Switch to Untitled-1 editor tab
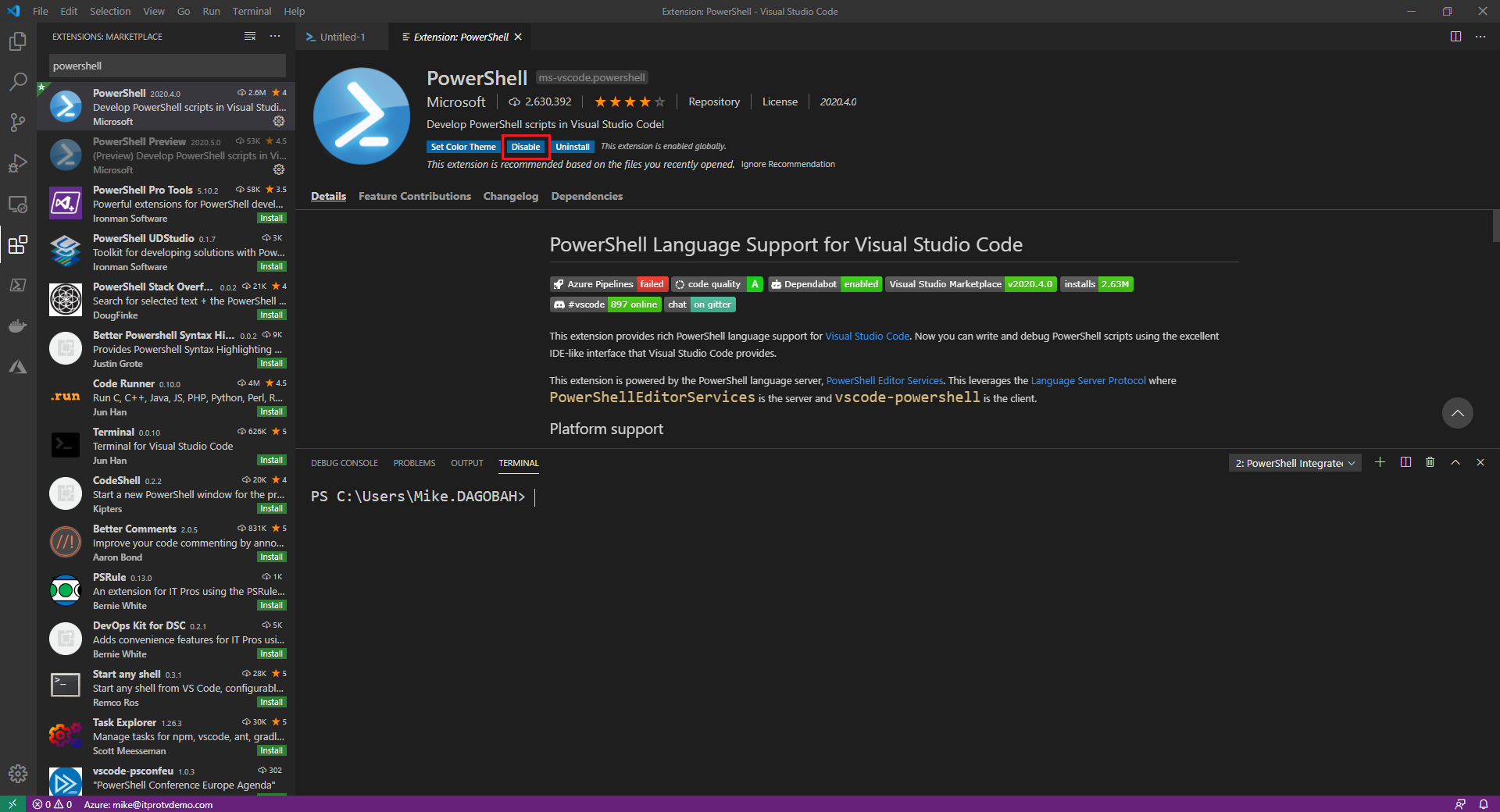The width and height of the screenshot is (1500, 812). 342,37
